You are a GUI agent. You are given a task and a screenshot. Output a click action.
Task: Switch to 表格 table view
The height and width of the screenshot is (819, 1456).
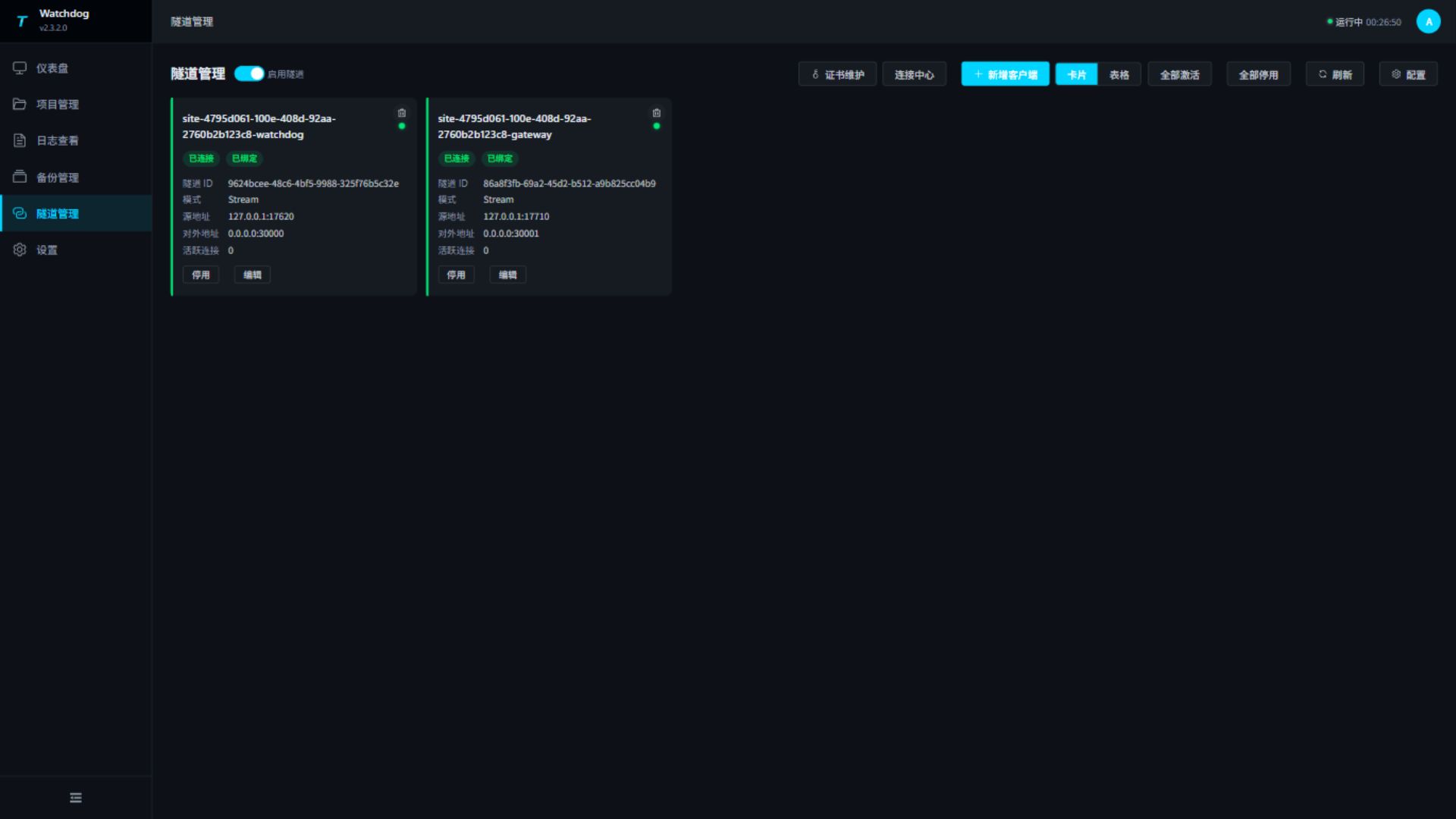[1119, 74]
